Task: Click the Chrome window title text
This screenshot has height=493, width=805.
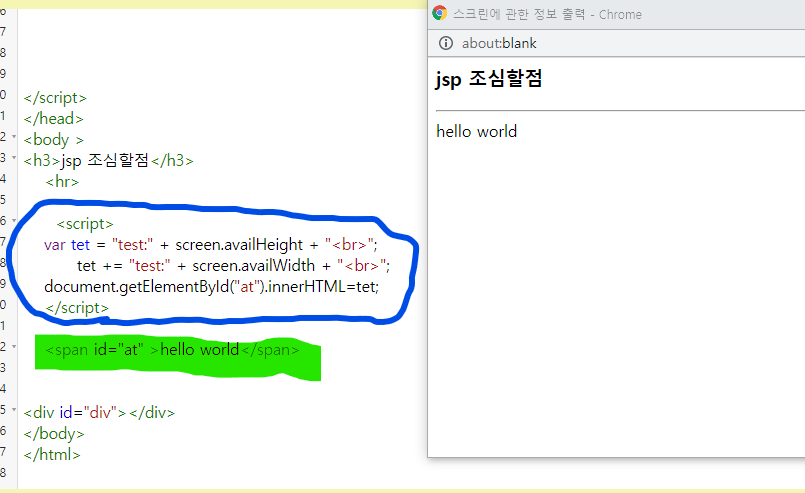Action: coord(547,14)
